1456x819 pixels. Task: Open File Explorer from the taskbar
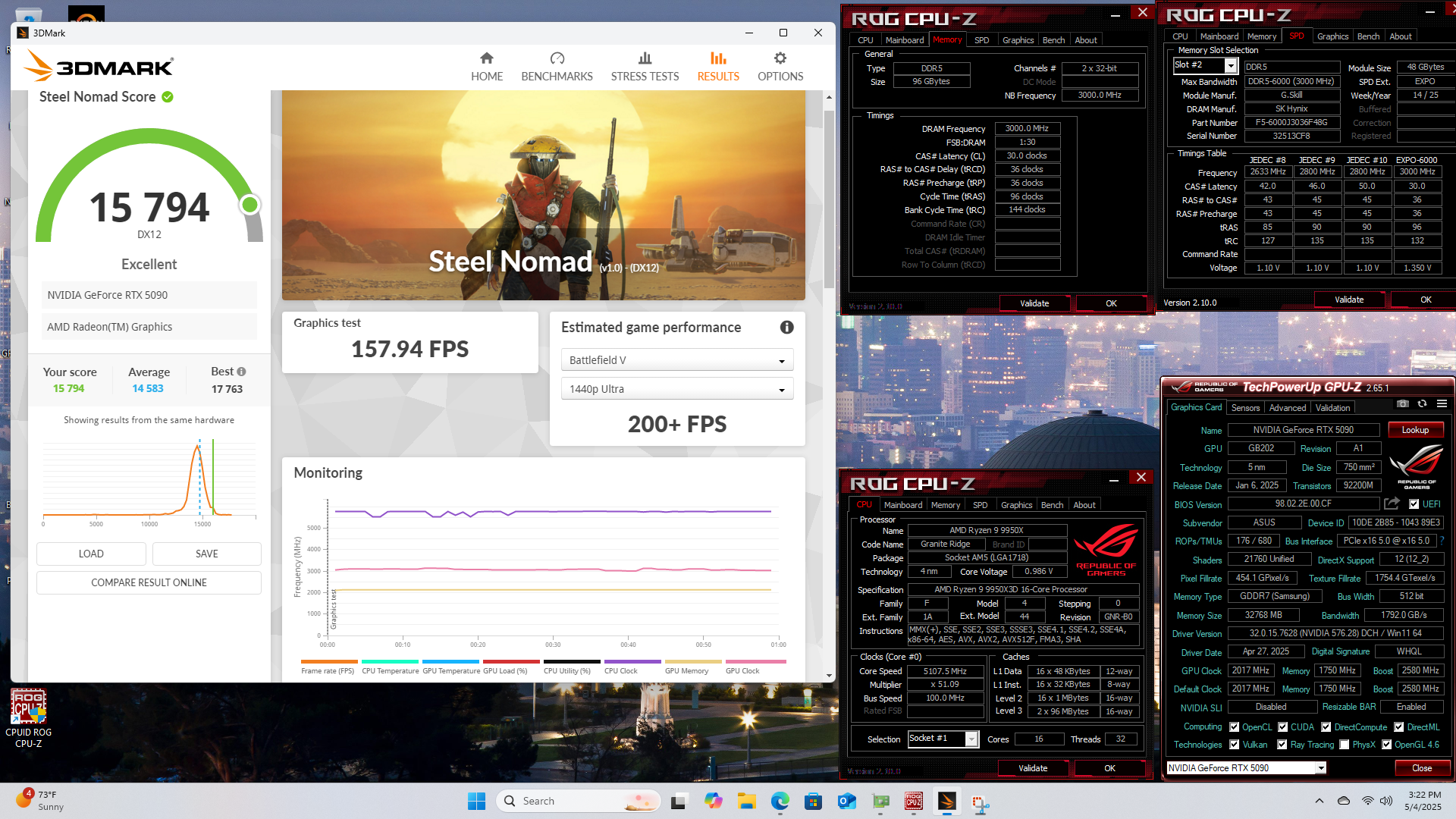click(746, 801)
